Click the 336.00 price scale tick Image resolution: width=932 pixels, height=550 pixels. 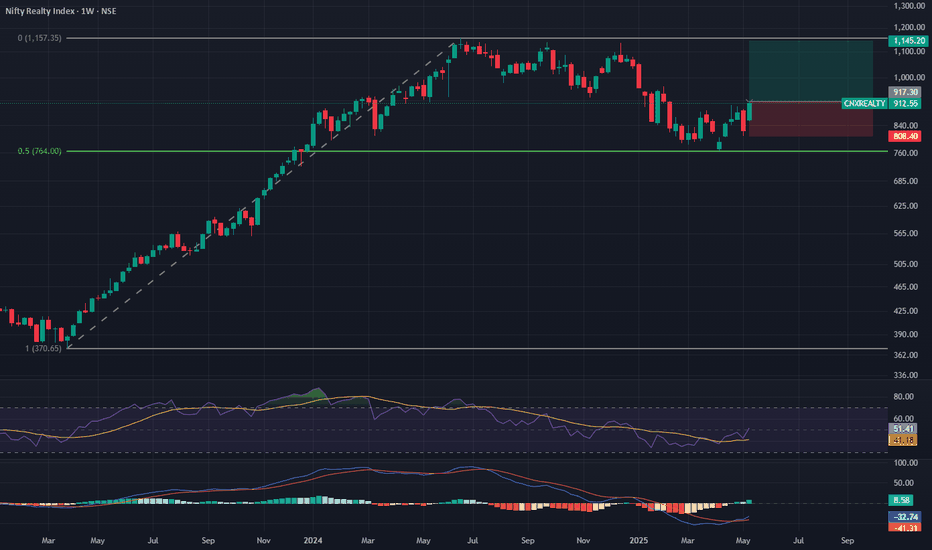(906, 375)
